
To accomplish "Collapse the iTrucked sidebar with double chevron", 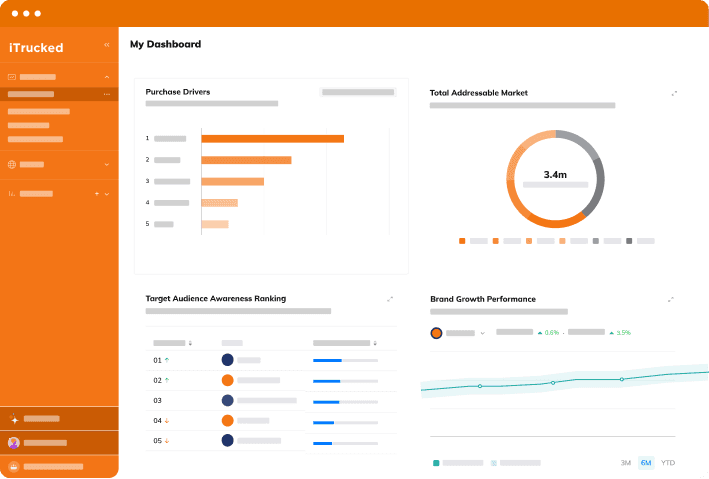I will 107,45.
